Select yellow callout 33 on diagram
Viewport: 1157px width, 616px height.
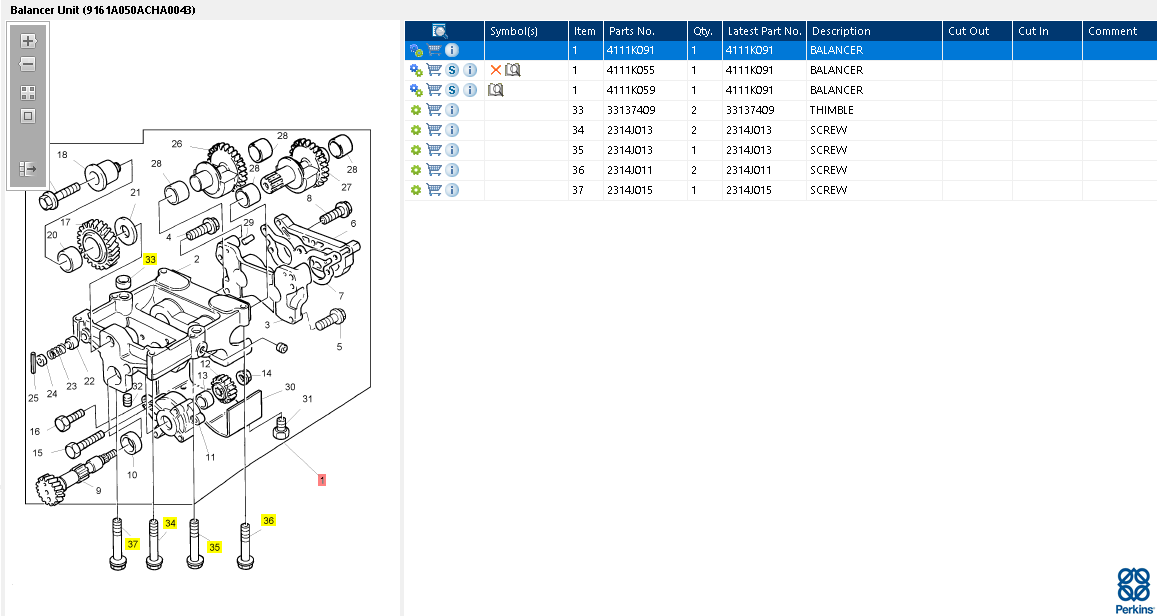point(150,259)
